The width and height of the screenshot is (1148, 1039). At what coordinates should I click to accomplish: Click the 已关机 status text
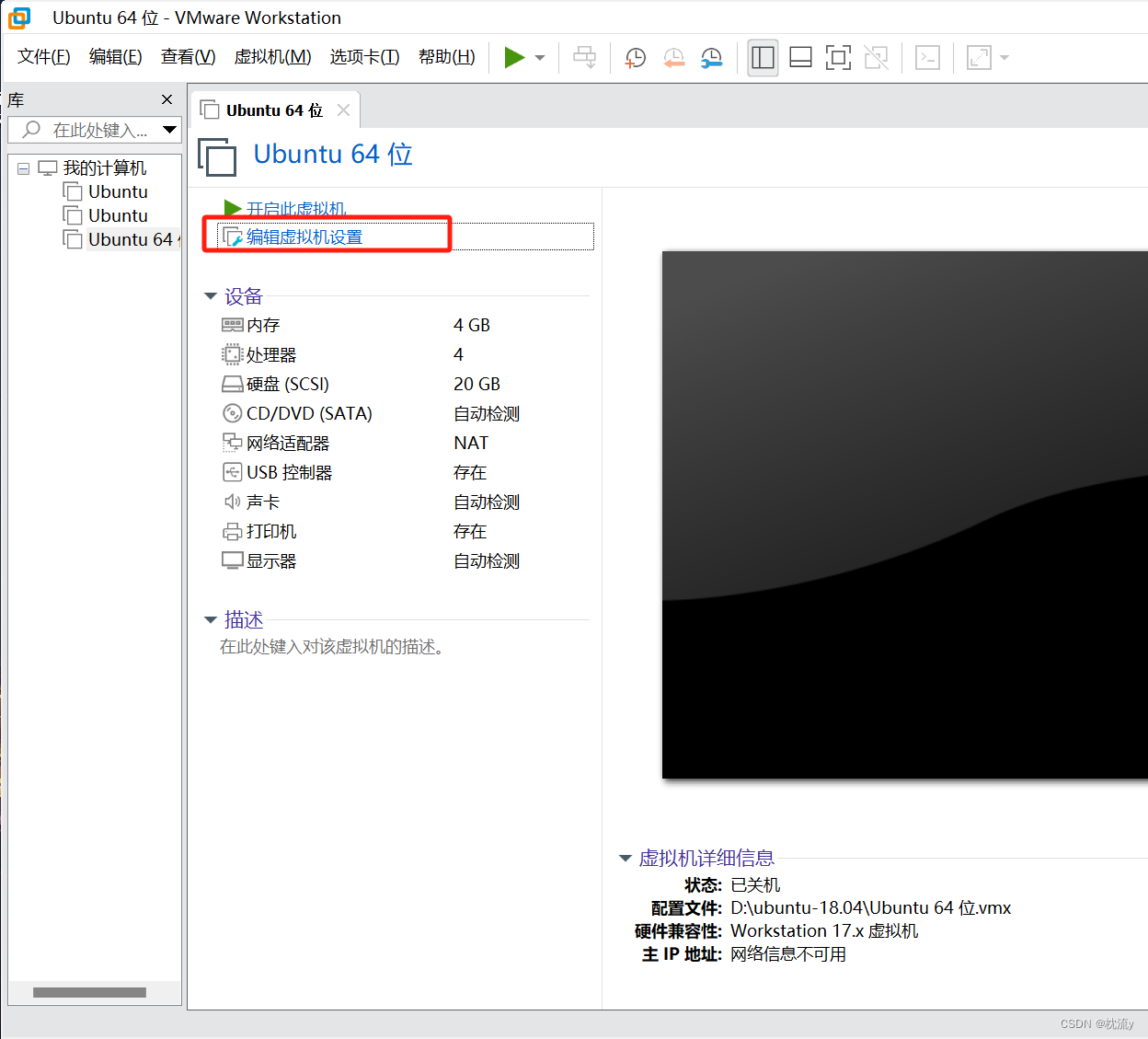point(755,885)
